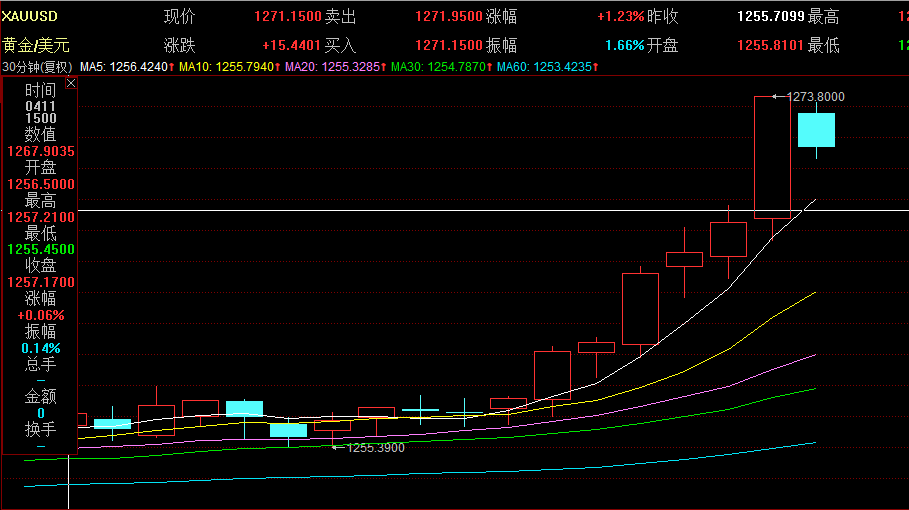Click the 收盘 1257.1700 value in side panel
This screenshot has width=909, height=510.
[41, 282]
